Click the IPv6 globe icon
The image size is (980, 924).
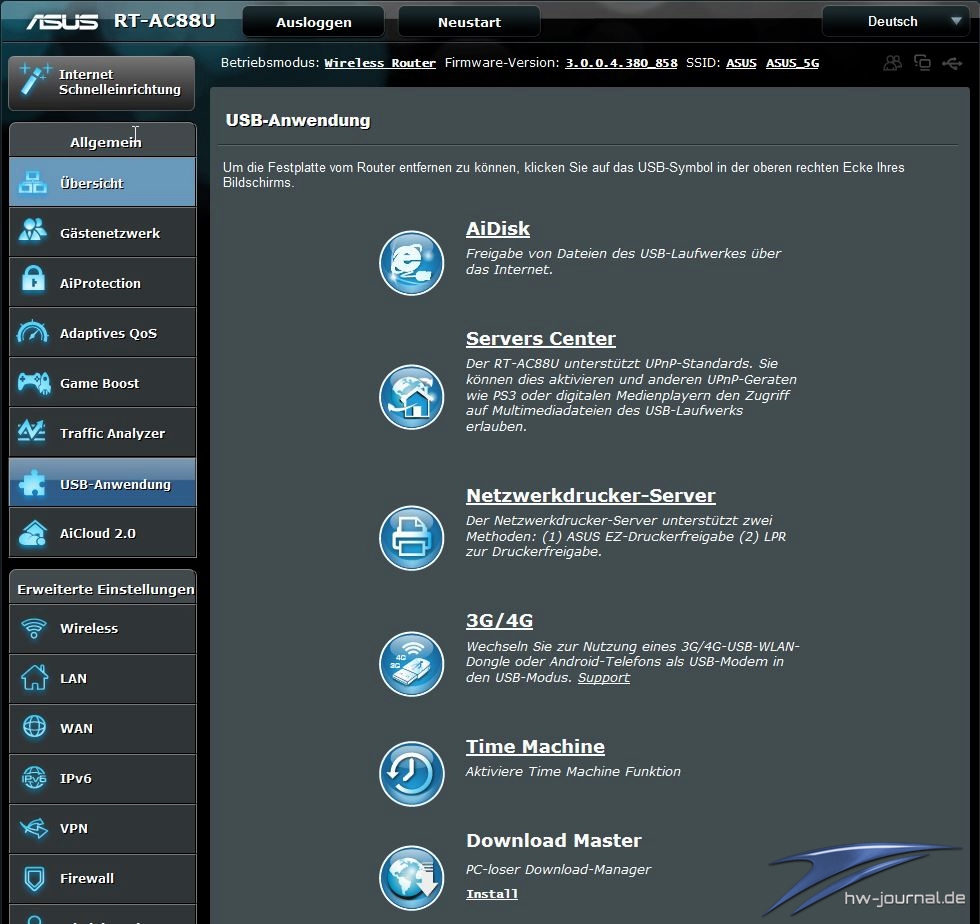[x=34, y=778]
